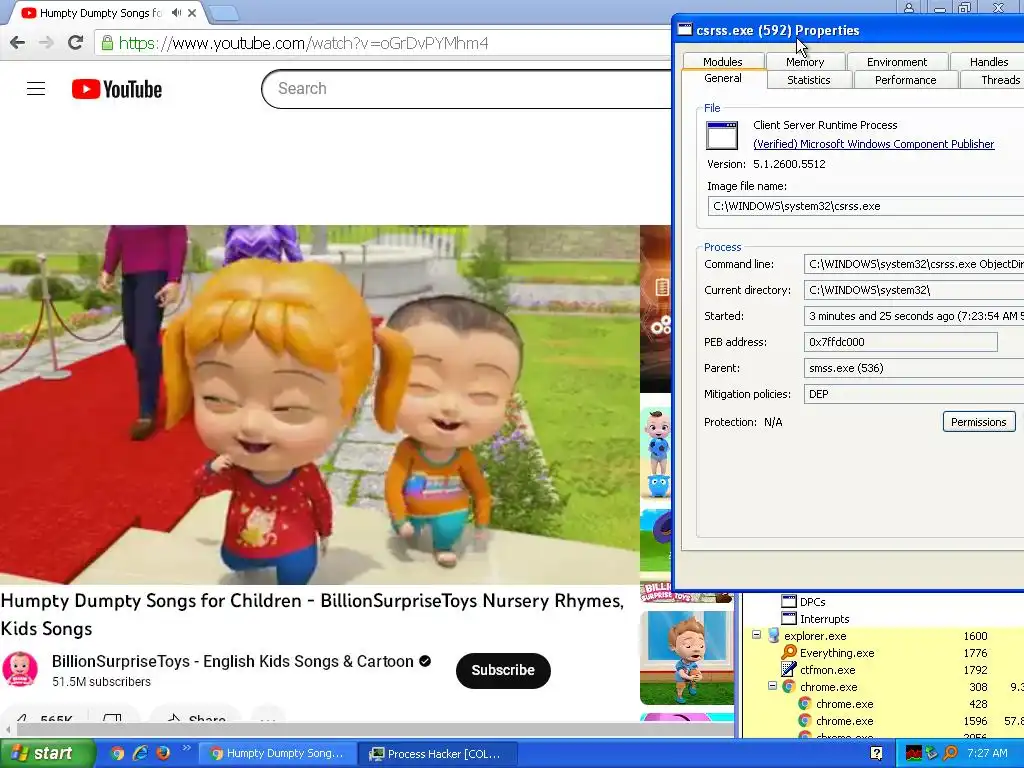Click Everything search tray icon
Image resolution: width=1024 pixels, height=768 pixels.
pos(950,753)
